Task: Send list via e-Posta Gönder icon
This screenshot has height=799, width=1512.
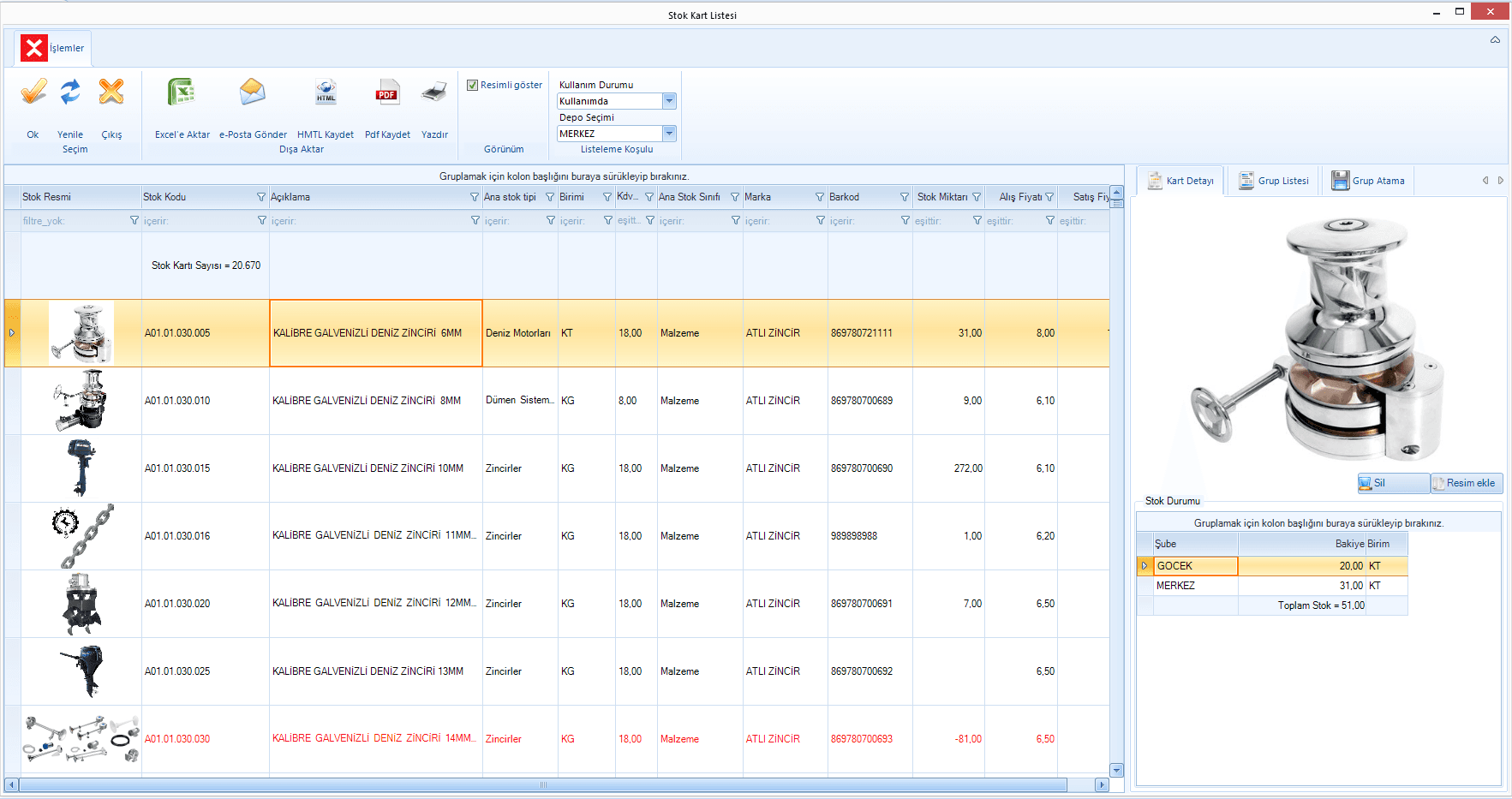Action: pyautogui.click(x=253, y=92)
